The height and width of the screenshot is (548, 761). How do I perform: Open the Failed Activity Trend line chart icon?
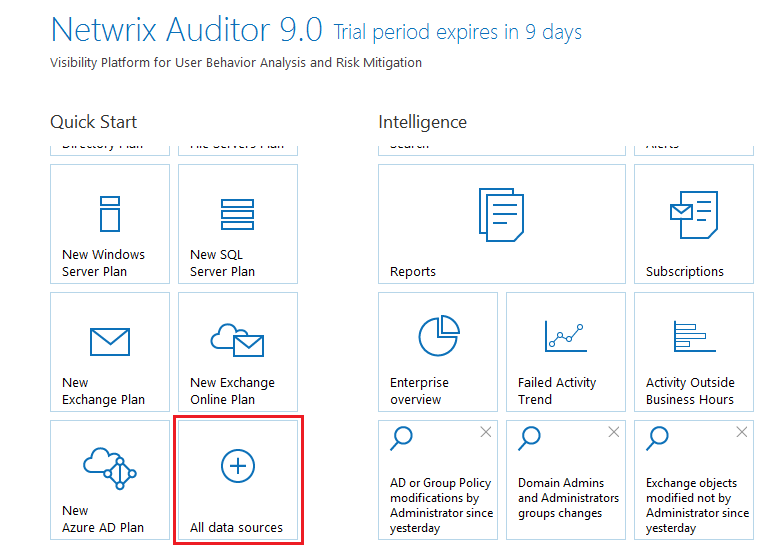click(x=565, y=336)
